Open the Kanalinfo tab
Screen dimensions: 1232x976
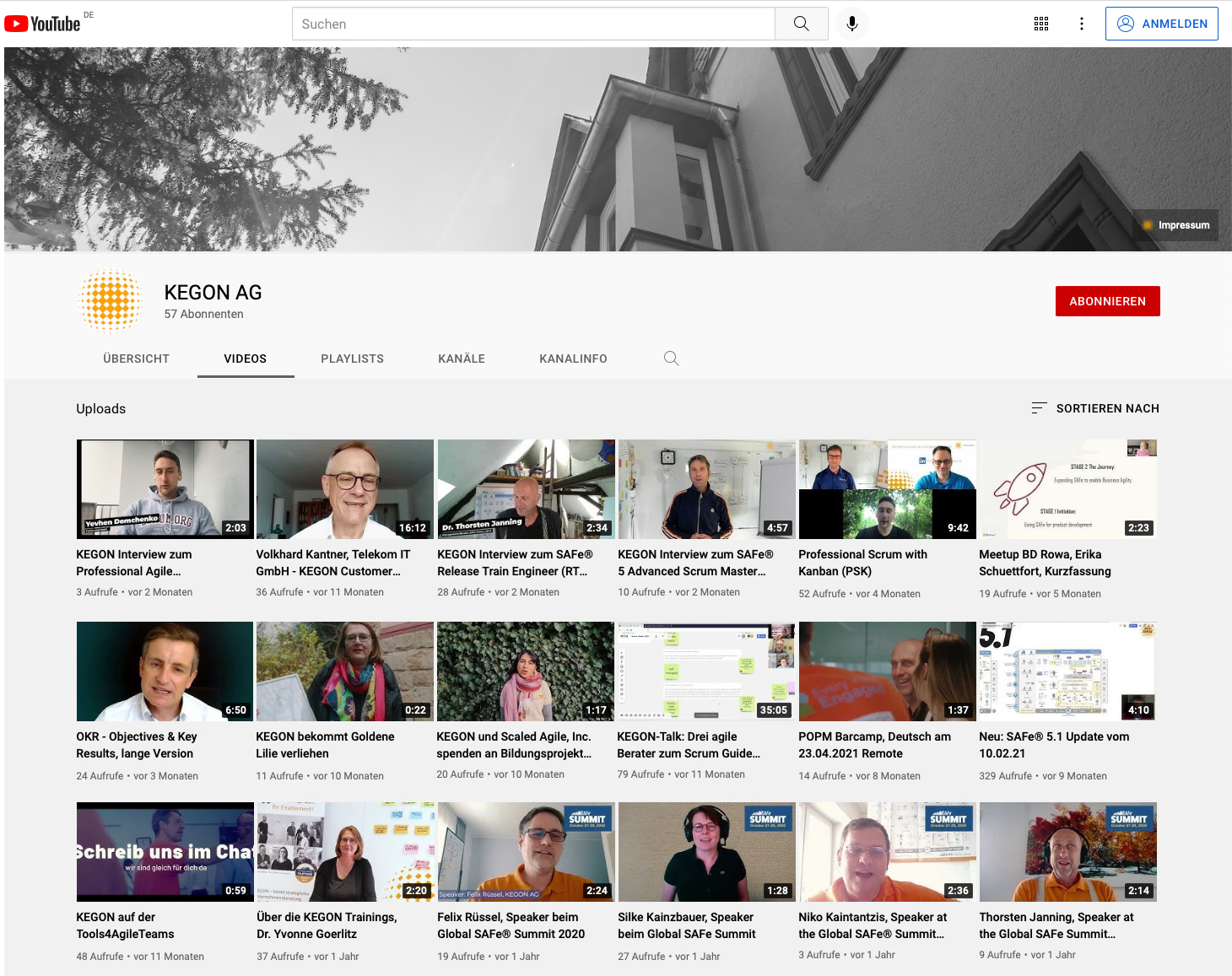click(573, 359)
